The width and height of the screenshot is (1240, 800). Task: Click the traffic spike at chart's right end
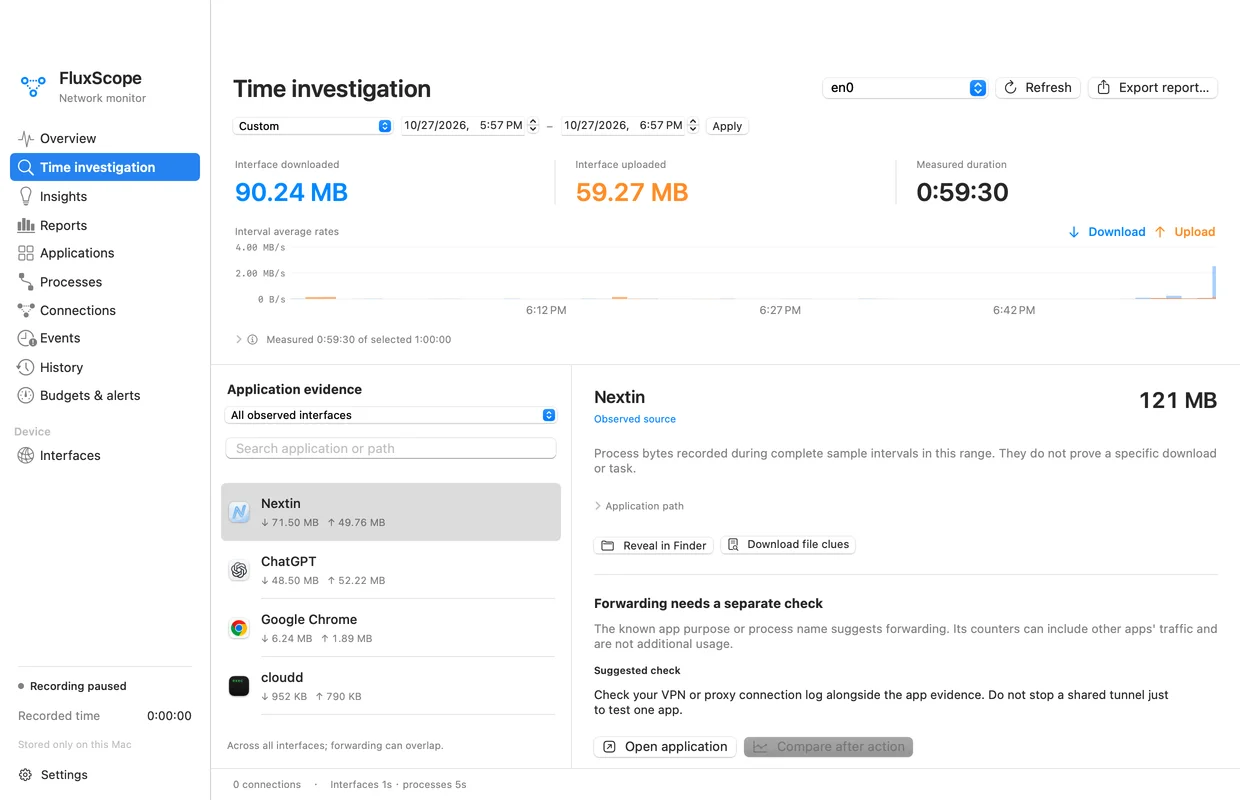point(1214,282)
